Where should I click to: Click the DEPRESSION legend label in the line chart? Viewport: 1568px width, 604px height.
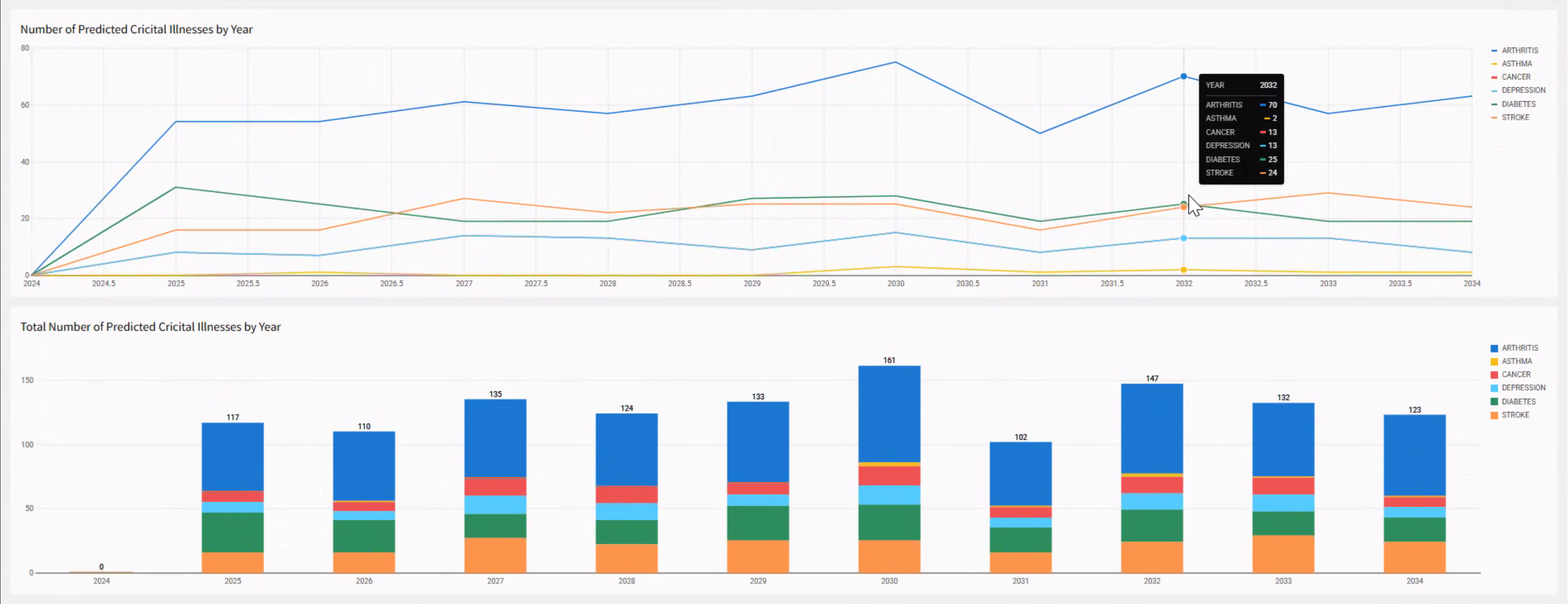[x=1523, y=90]
